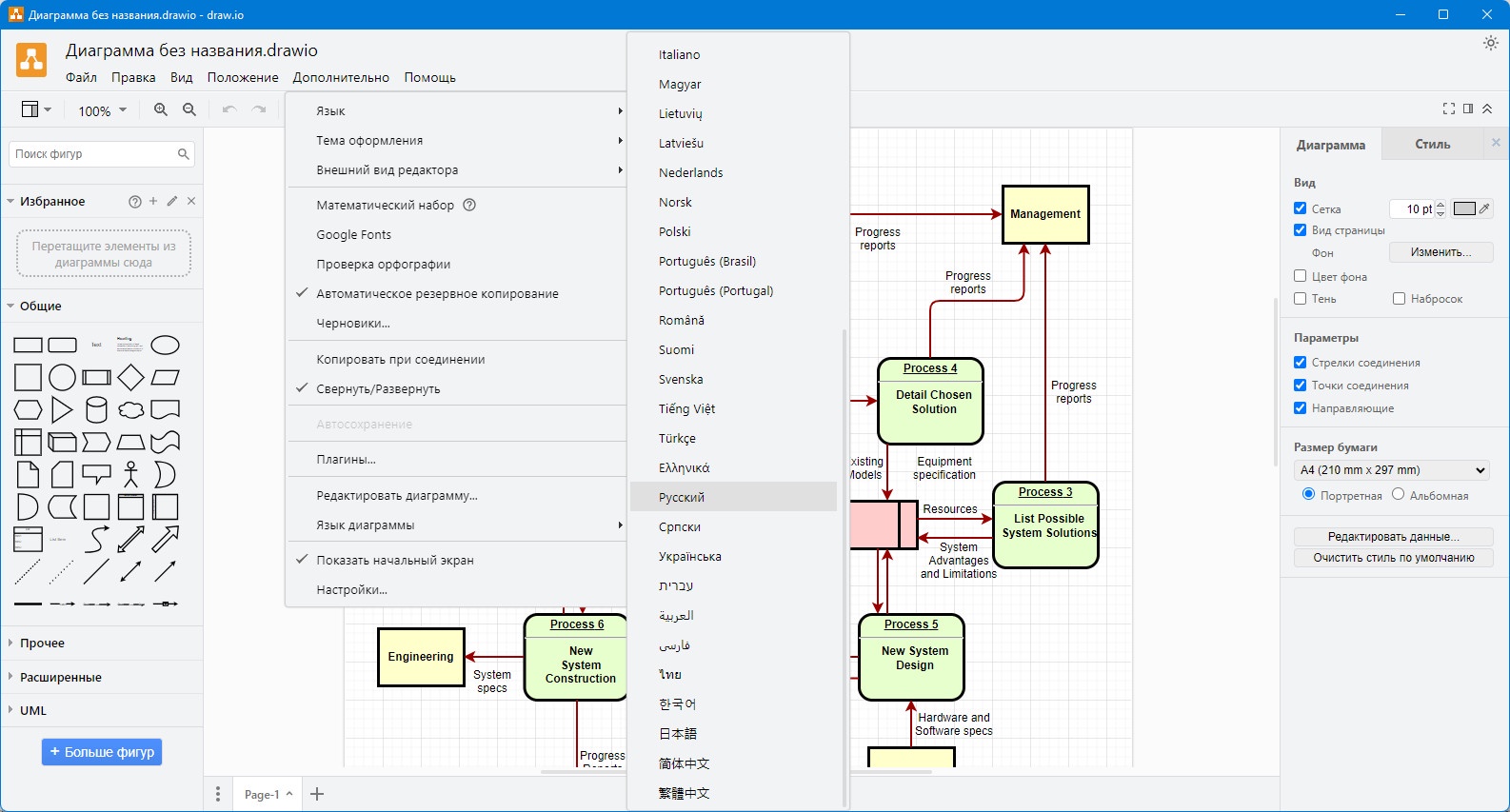This screenshot has width=1510, height=812.
Task: Toggle the light/dark appearance sun icon
Action: tap(1491, 43)
